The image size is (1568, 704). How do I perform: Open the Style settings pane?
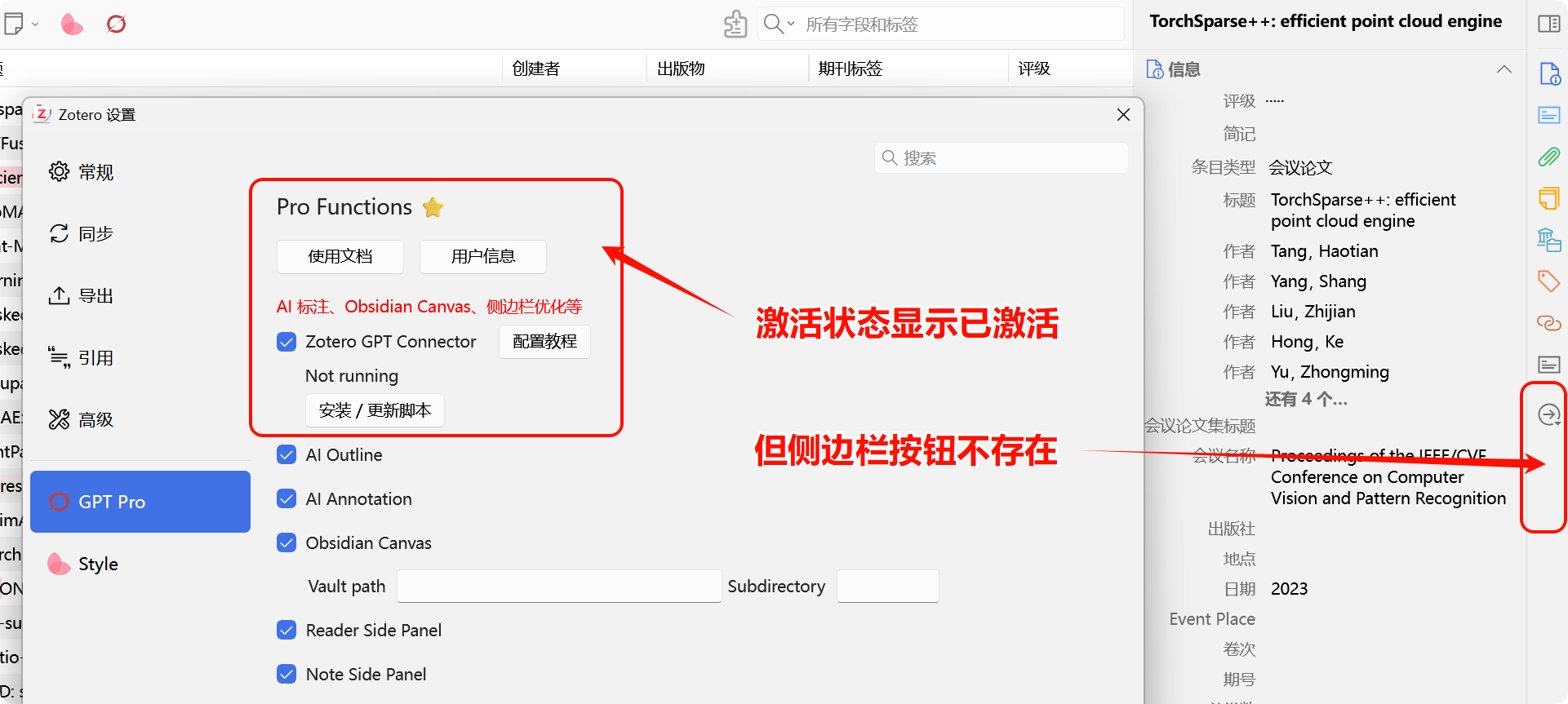coord(140,564)
